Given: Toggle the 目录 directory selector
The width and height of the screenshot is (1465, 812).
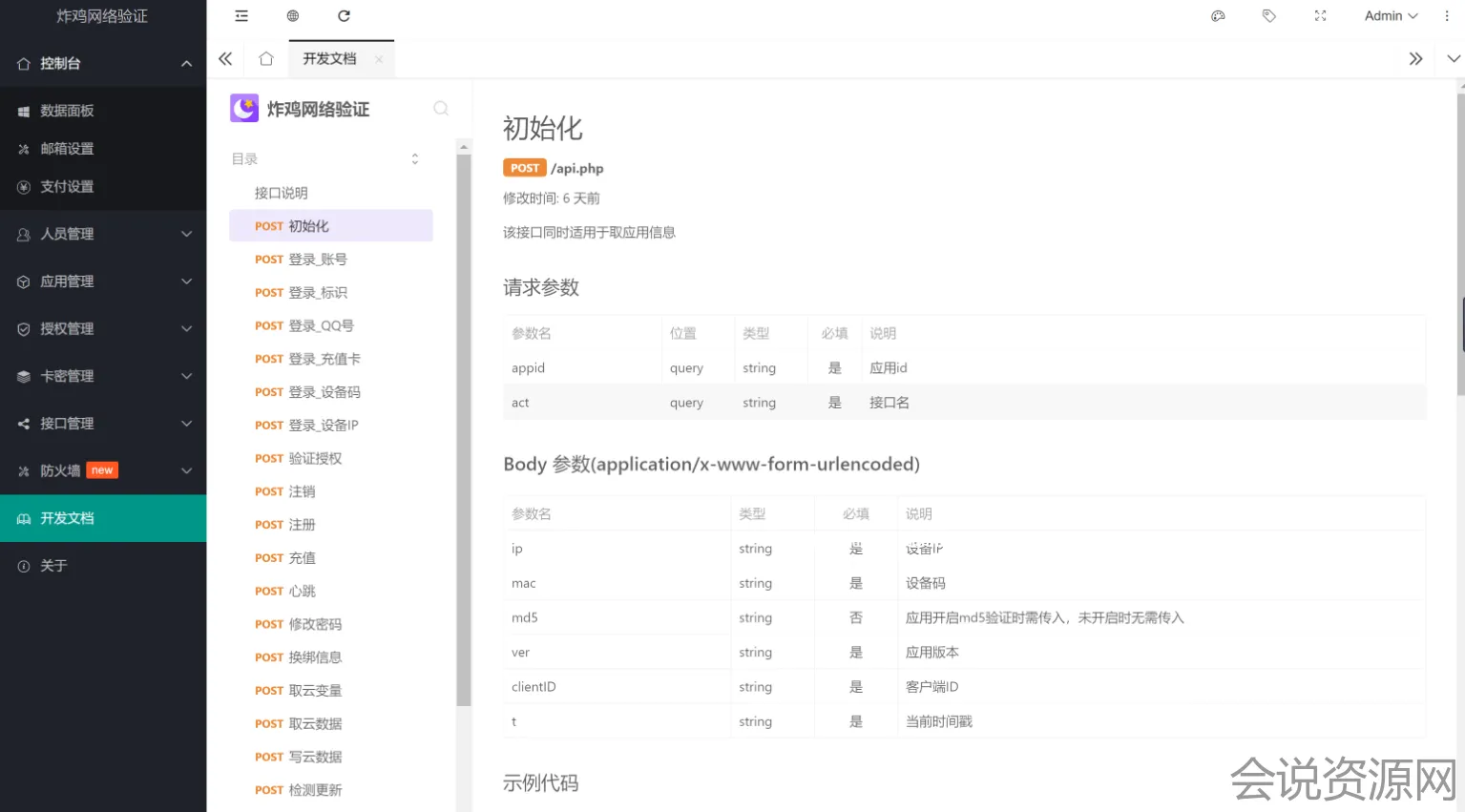Looking at the screenshot, I should pos(414,159).
